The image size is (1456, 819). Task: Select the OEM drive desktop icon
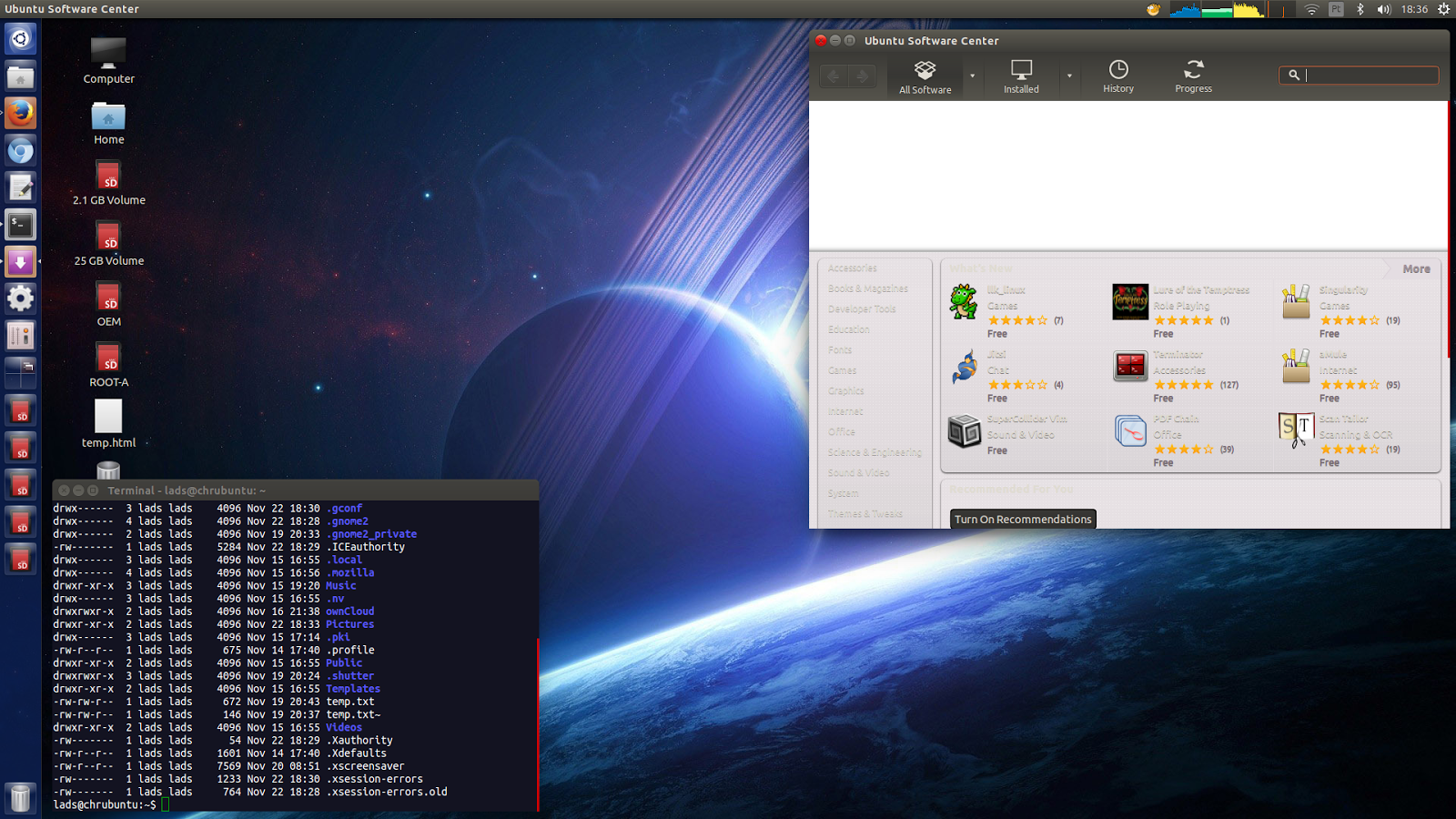pos(108,305)
